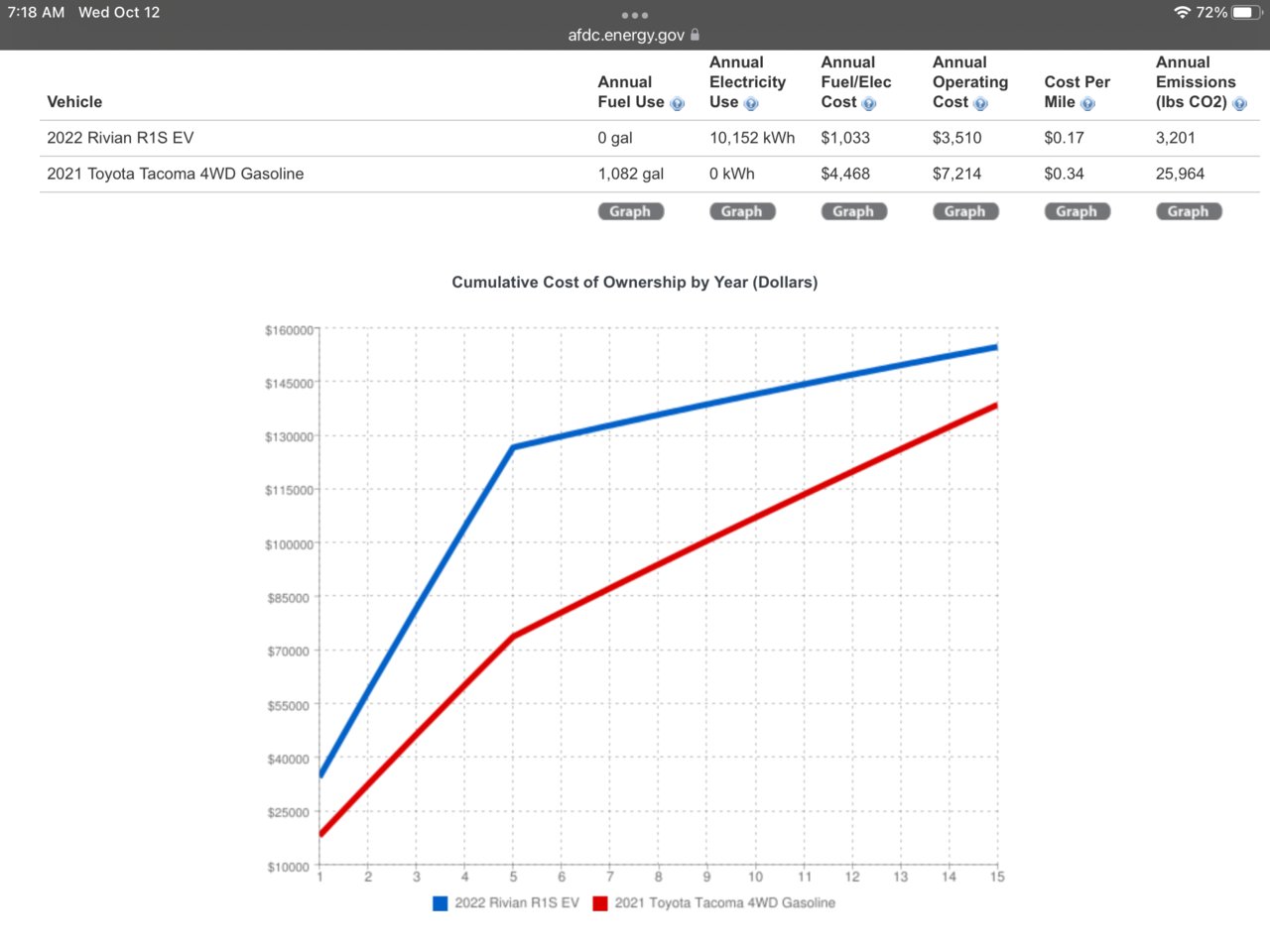Click the '$0.34' cost per mile cell
Viewport: 1270px width, 952px height.
pos(1064,174)
